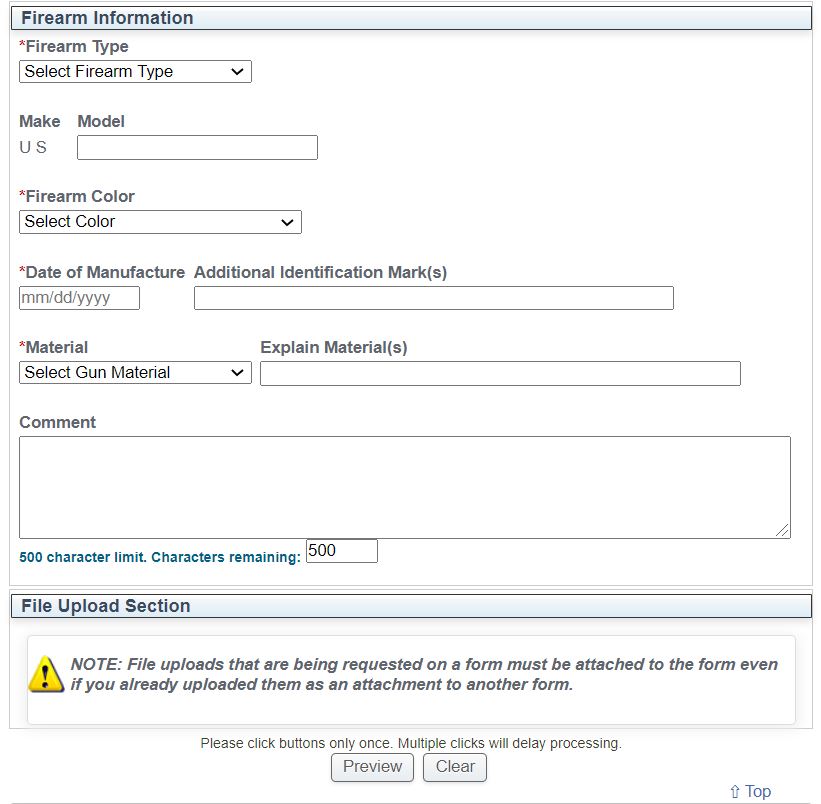This screenshot has width=821, height=804.
Task: Expand the Firearm Color dropdown
Action: (x=160, y=222)
